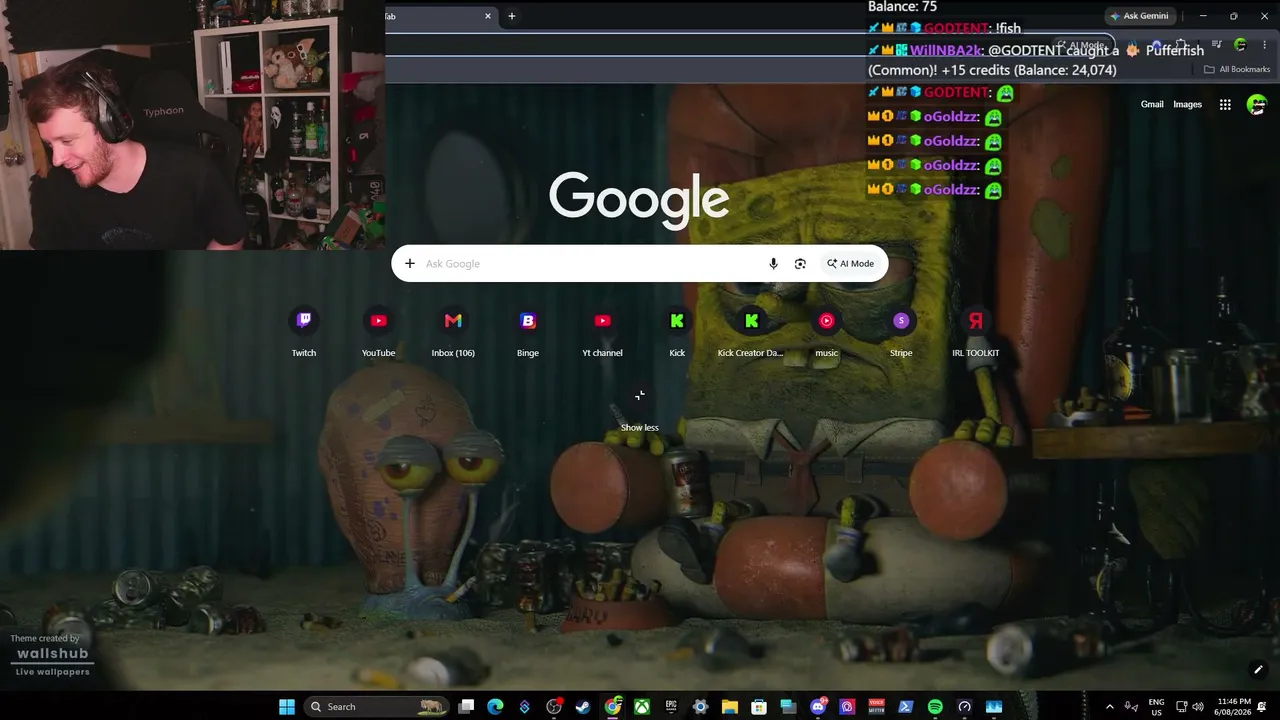Open the IRL TOOLKIT shortcut
This screenshot has height=720, width=1280.
tap(975, 332)
